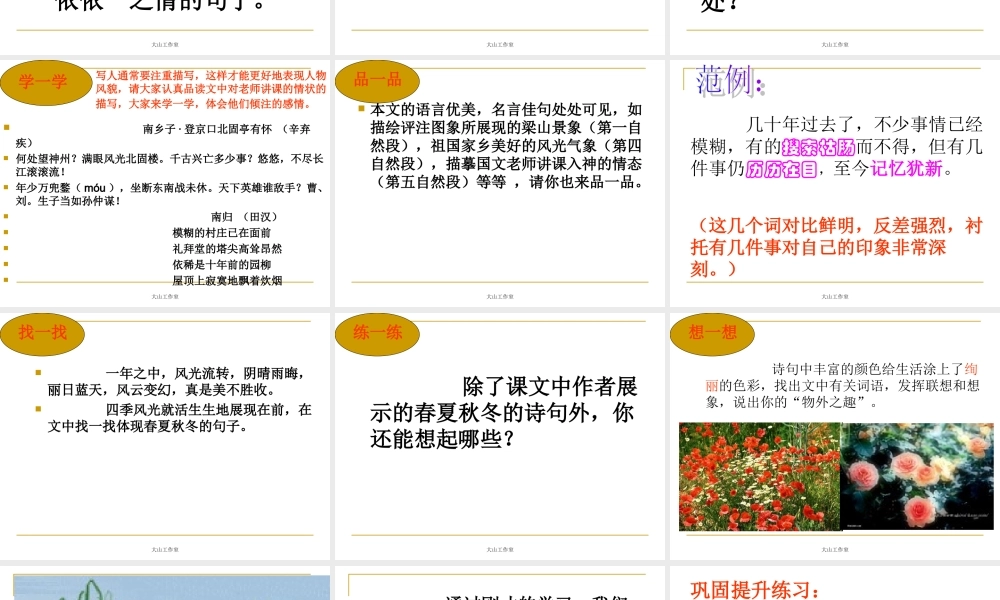Click the 练一练 oval label
This screenshot has width=1000, height=600.
tap(378, 333)
